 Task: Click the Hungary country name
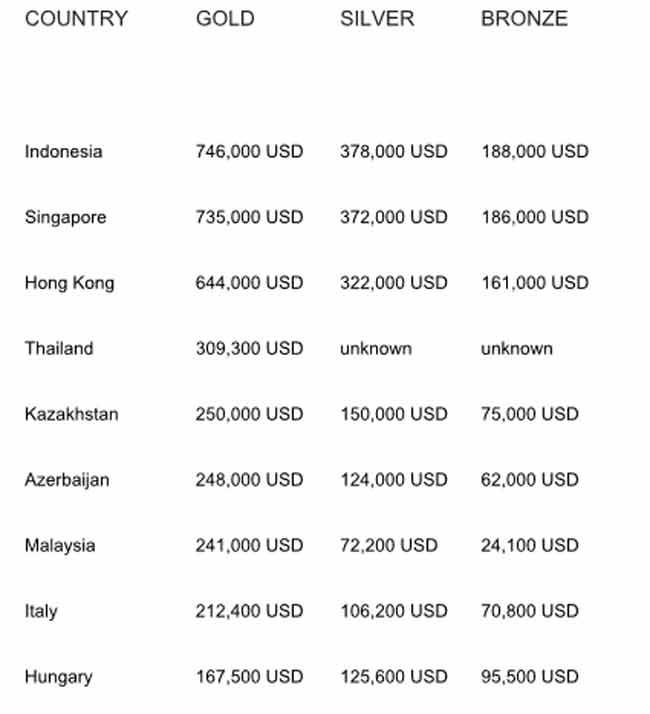pos(58,677)
